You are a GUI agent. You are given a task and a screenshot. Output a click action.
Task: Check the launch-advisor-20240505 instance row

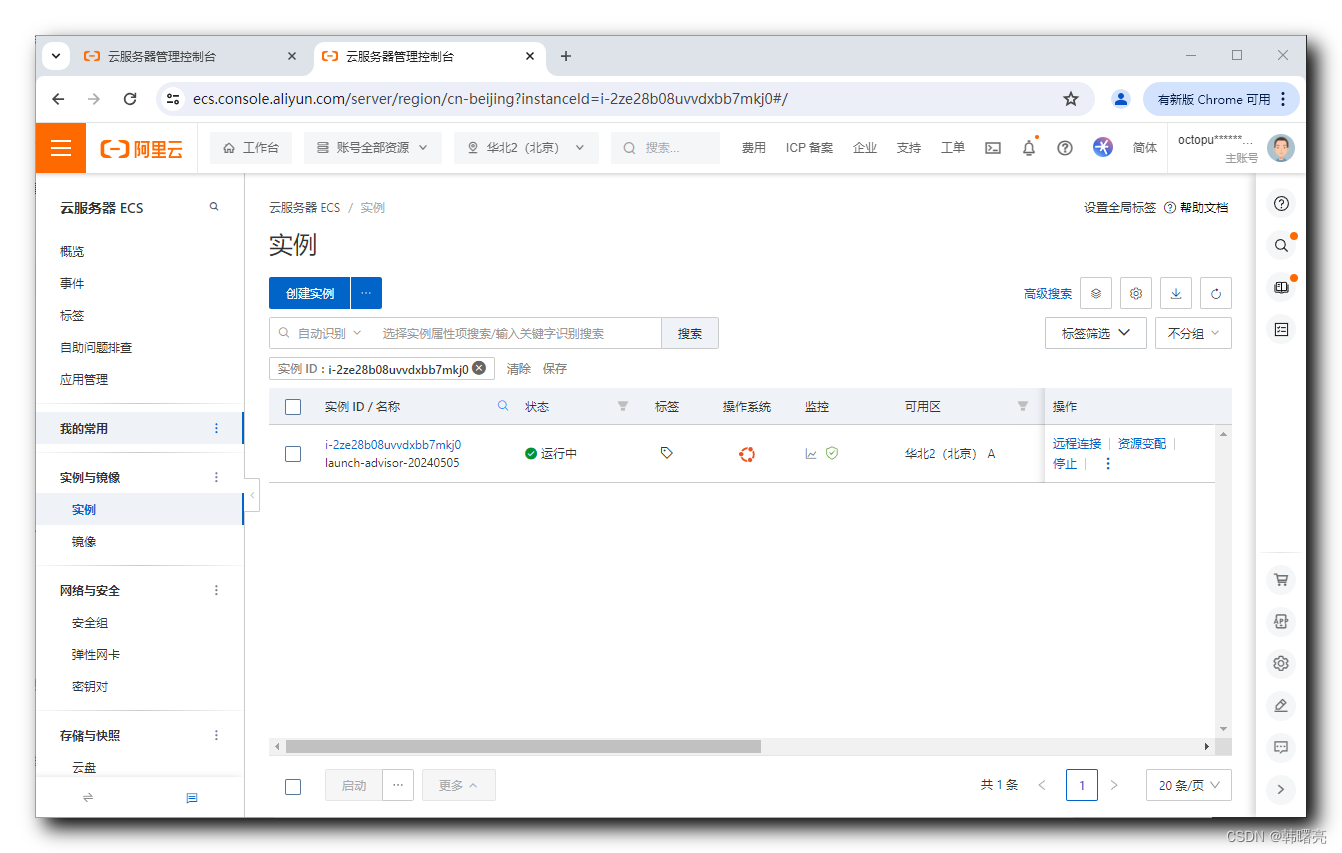tap(293, 454)
